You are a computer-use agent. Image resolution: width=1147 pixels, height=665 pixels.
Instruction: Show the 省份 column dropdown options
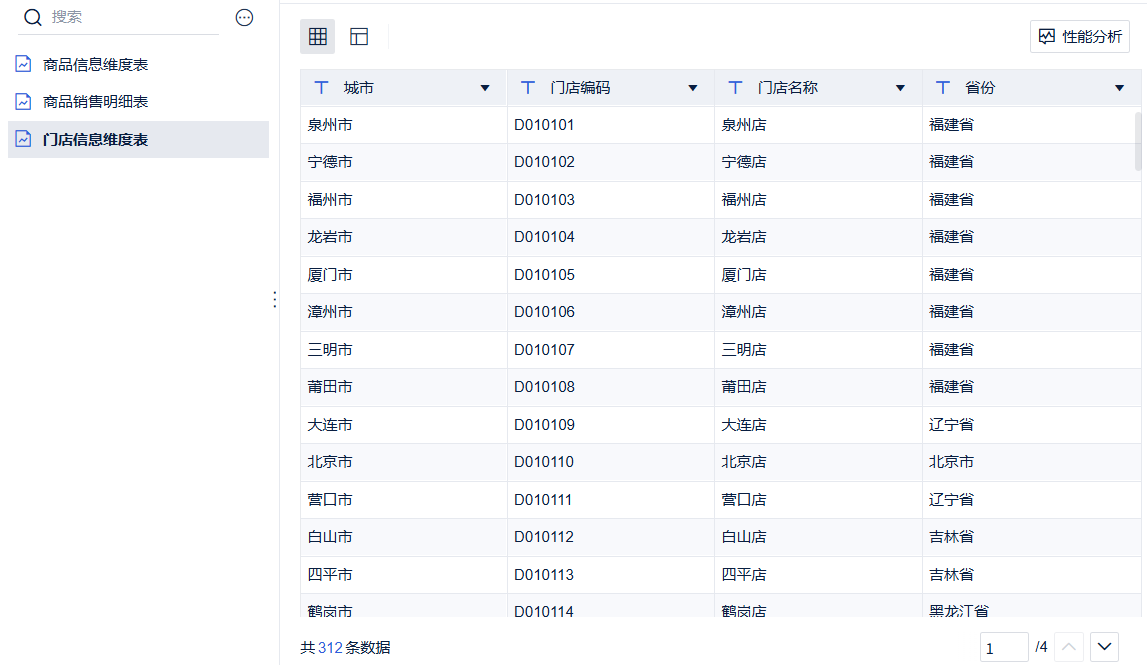1119,88
